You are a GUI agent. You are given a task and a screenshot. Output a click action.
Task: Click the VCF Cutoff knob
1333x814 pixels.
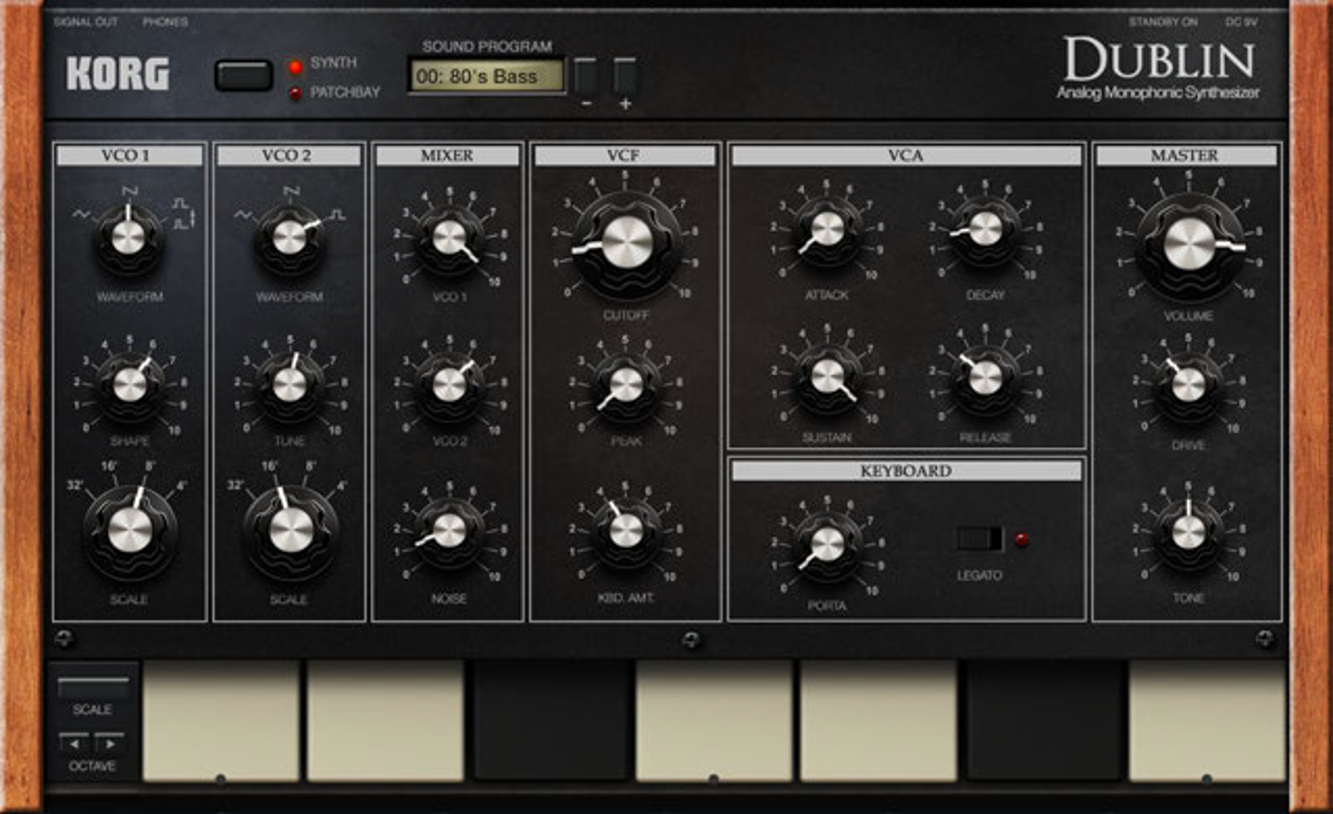coord(626,243)
